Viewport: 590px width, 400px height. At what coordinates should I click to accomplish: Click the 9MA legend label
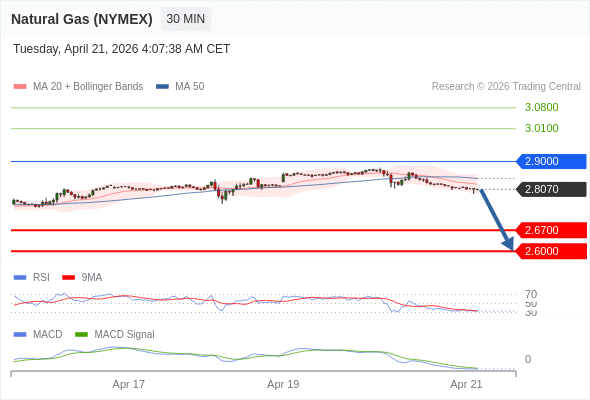pyautogui.click(x=92, y=278)
